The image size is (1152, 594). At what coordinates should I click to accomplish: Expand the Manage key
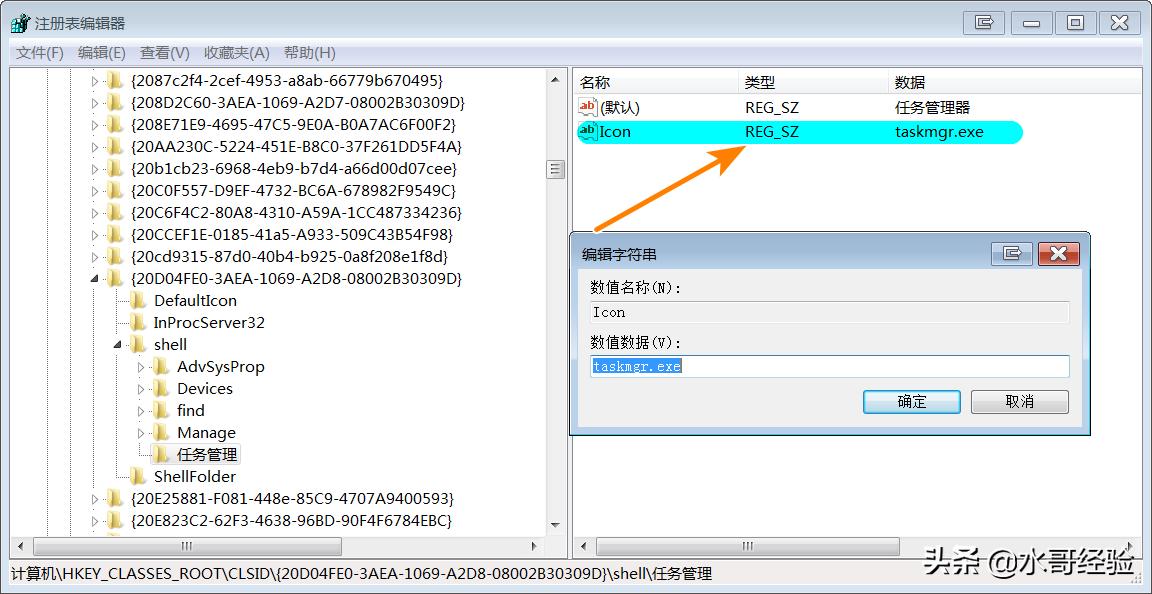141,433
